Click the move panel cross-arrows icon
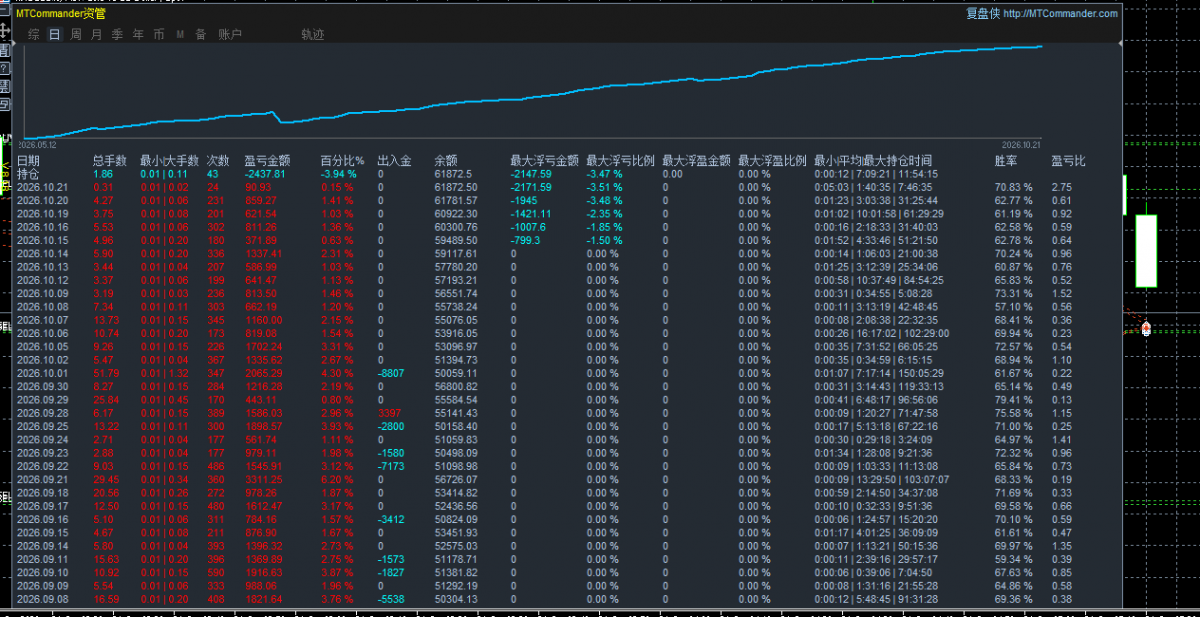 [x=5, y=31]
